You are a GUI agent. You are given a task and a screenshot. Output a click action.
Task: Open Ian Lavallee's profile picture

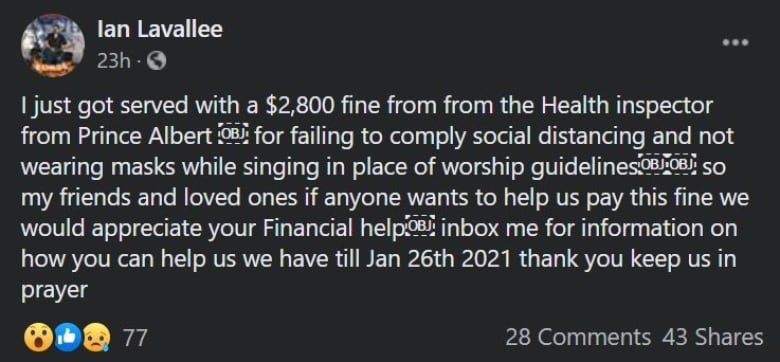(53, 45)
